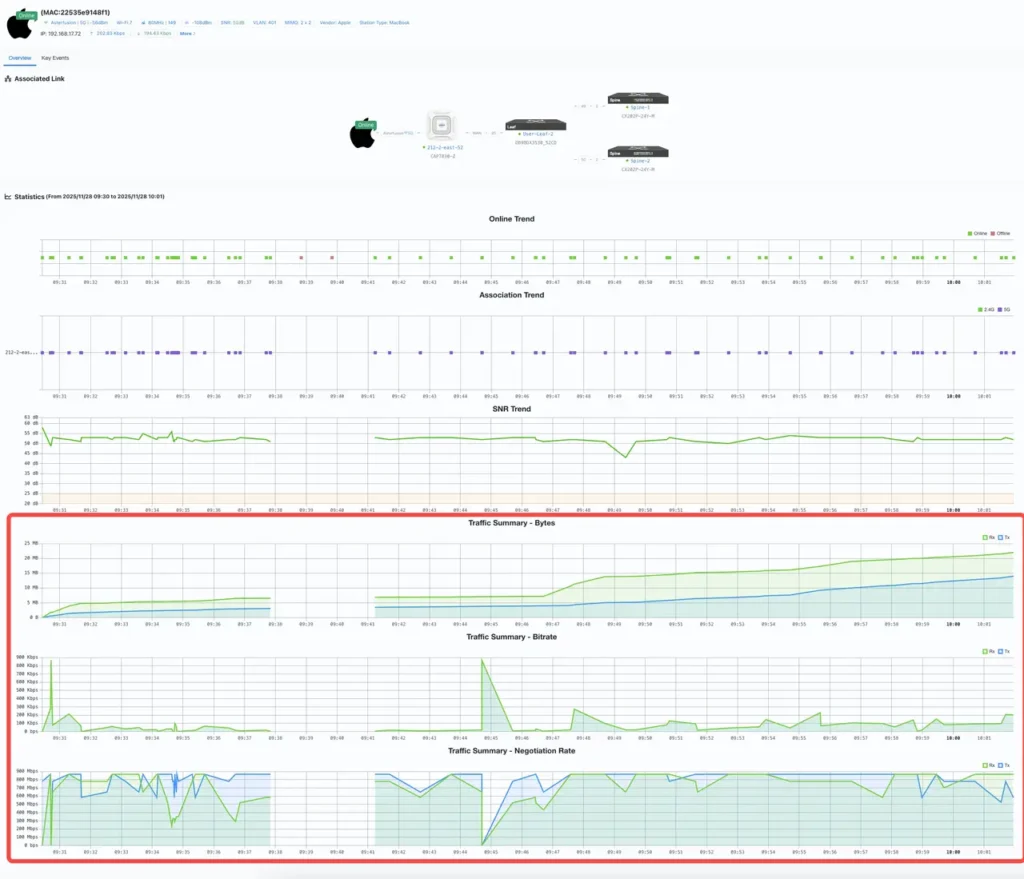Screen dimensions: 1024x879
Task: Click the bar-chart icon beside Statistics heading
Action: [9, 196]
